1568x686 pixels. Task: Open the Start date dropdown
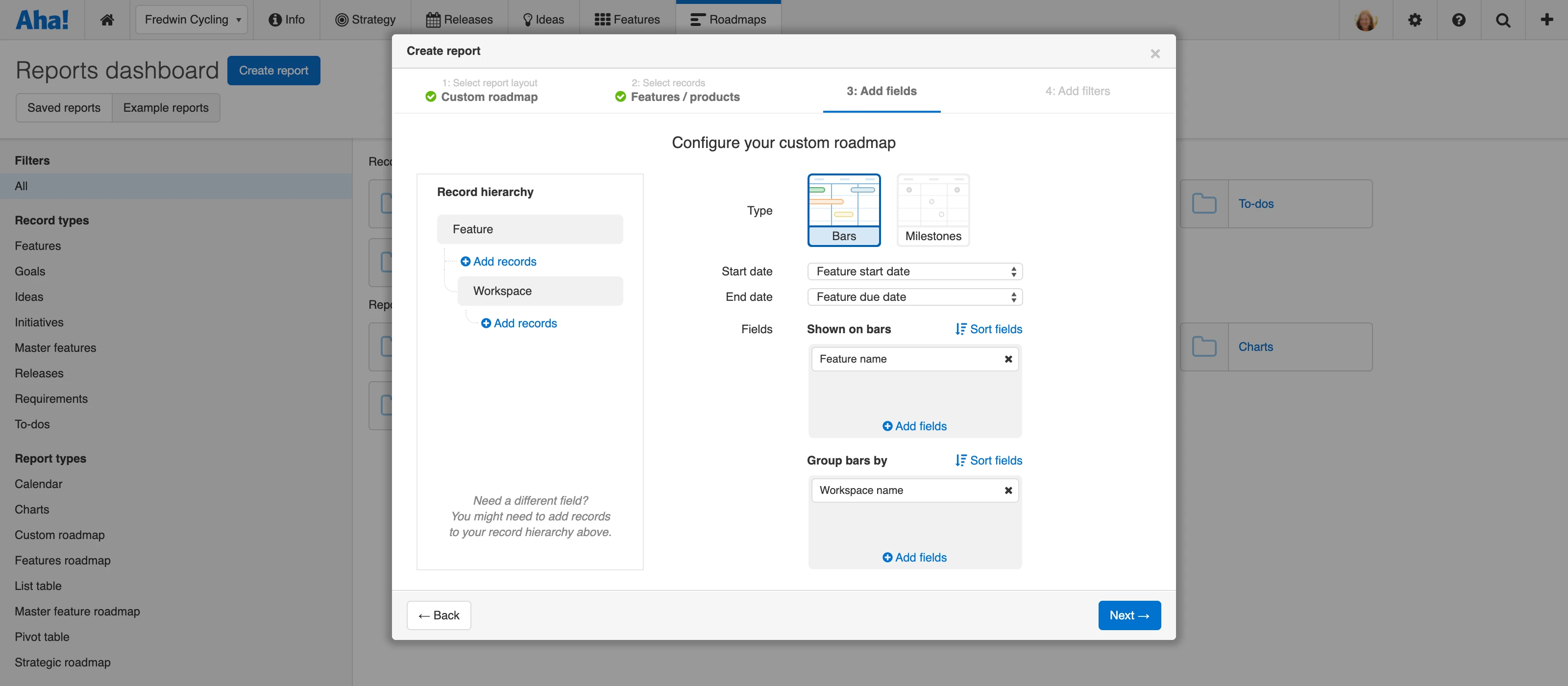pos(914,271)
